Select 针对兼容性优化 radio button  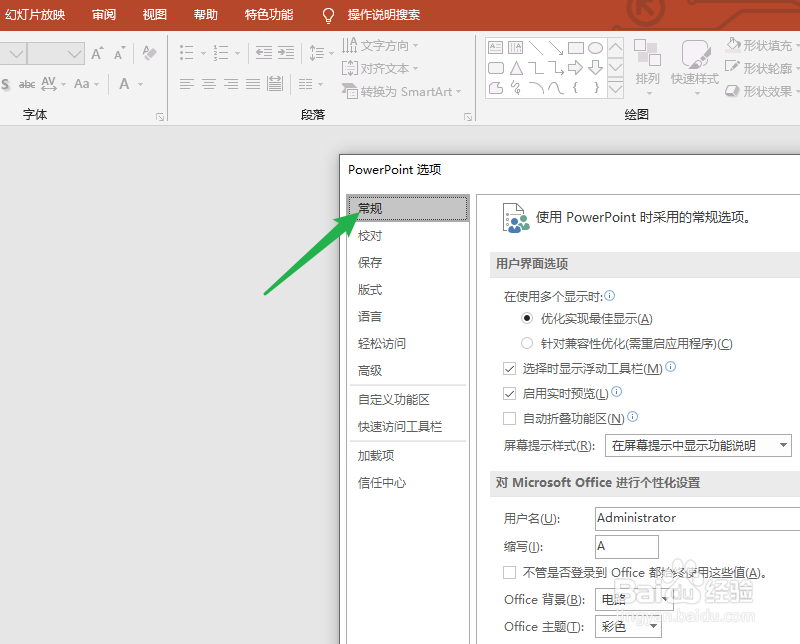coord(527,344)
